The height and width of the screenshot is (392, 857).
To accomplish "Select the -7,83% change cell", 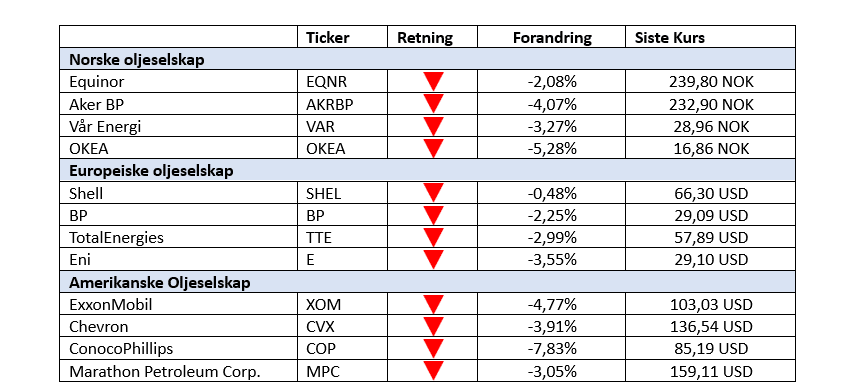I will (x=551, y=349).
